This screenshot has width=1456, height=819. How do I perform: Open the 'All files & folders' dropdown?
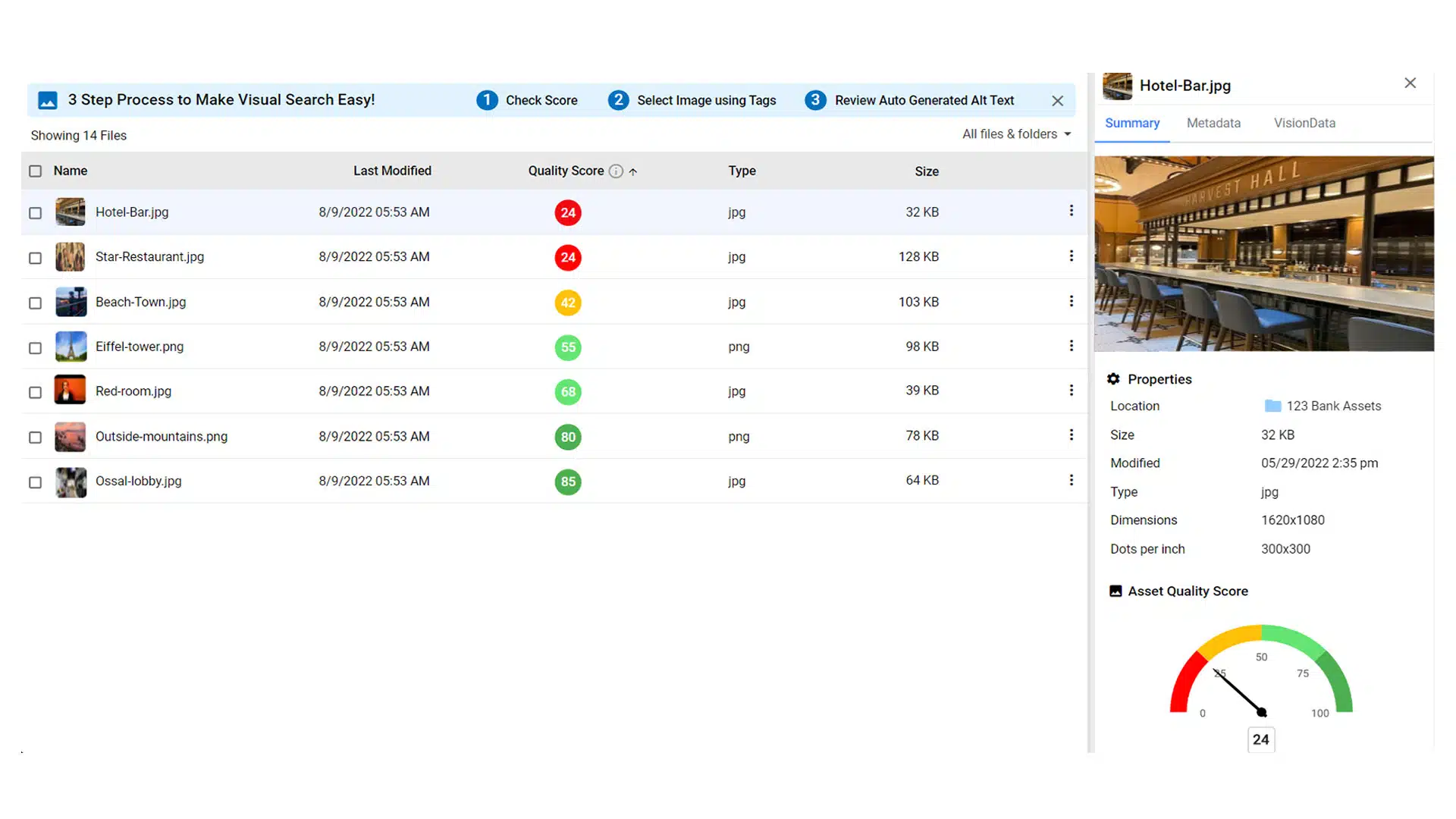pyautogui.click(x=1016, y=133)
